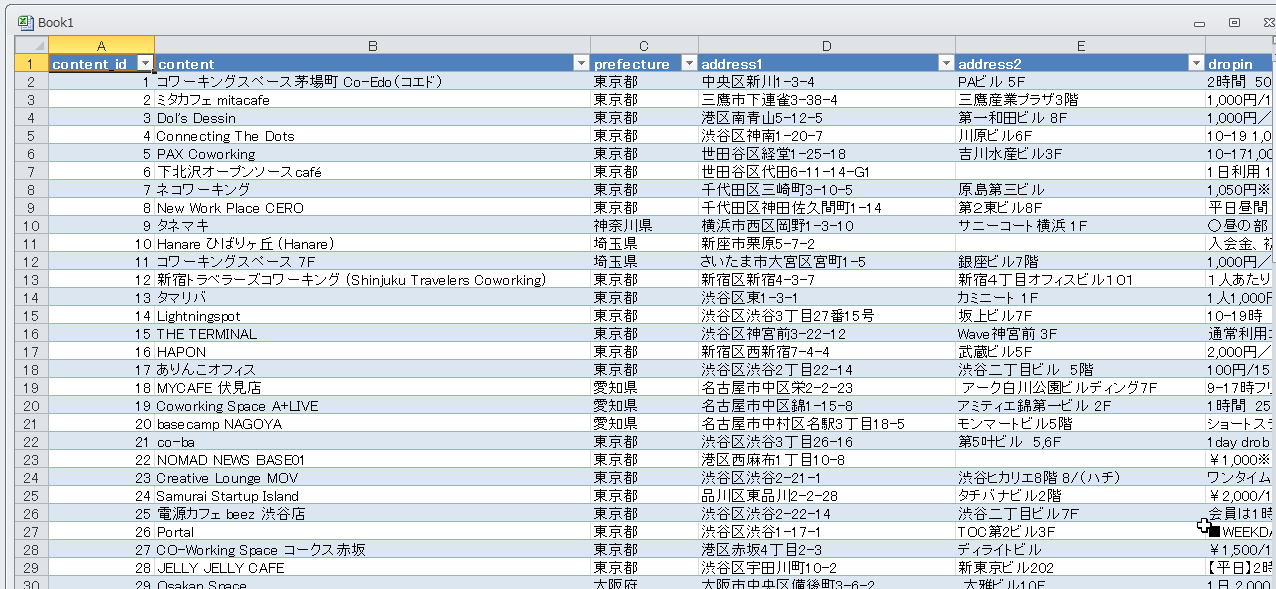Click the cell 'HAPON'

(x=372, y=351)
